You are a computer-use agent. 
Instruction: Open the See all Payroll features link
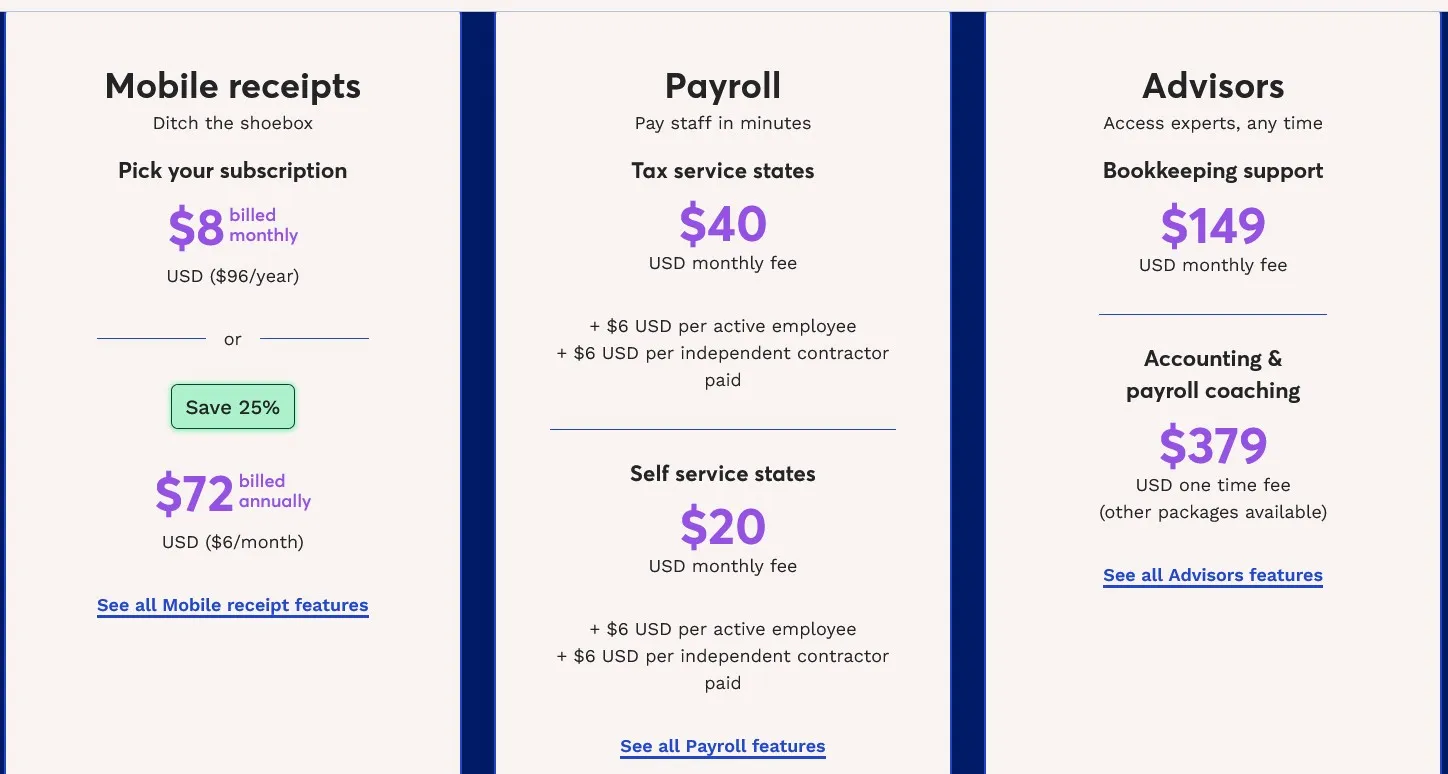click(723, 746)
